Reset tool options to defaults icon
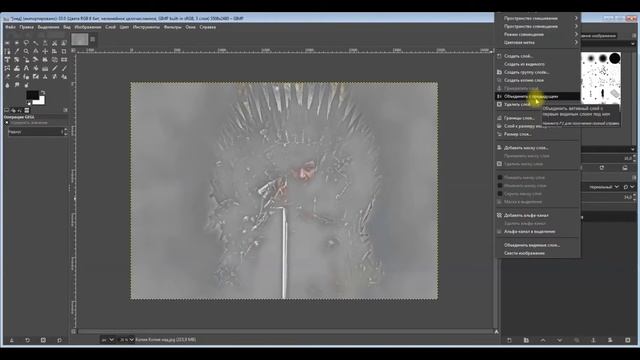This screenshot has width=640, height=360. coord(60,340)
